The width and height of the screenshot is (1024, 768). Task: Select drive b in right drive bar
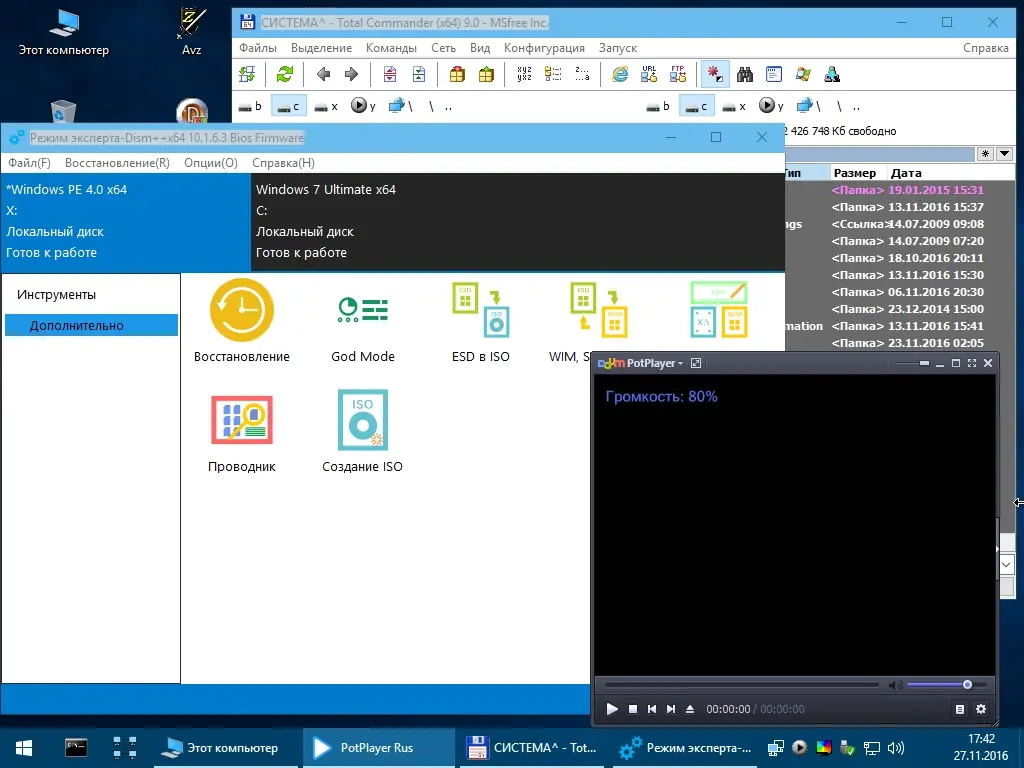658,106
